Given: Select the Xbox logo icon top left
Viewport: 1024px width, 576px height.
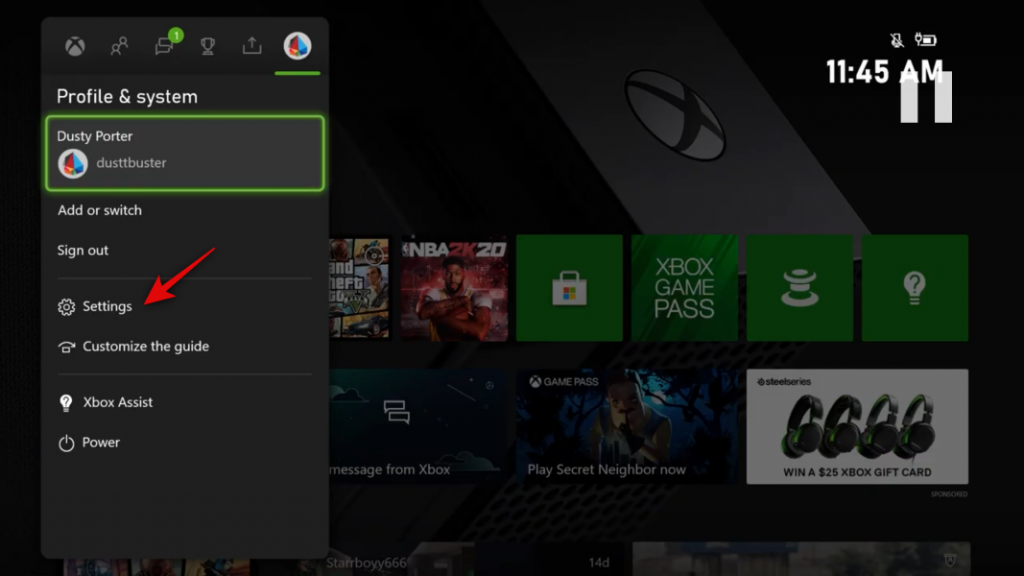Looking at the screenshot, I should [x=74, y=45].
